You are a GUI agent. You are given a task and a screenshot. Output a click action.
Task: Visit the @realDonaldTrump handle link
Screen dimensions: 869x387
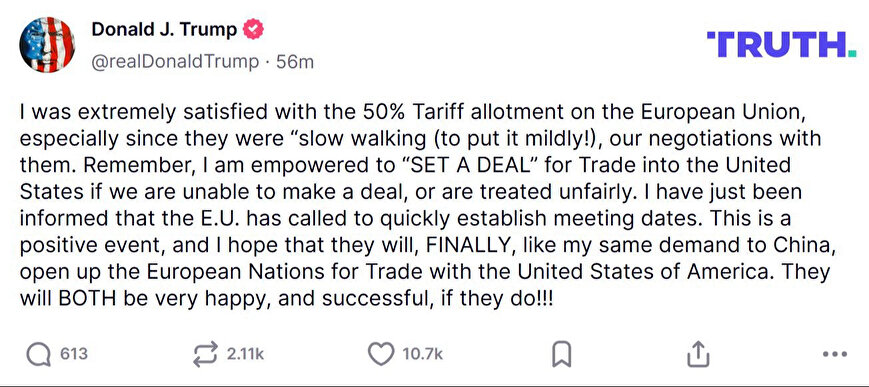(x=175, y=62)
